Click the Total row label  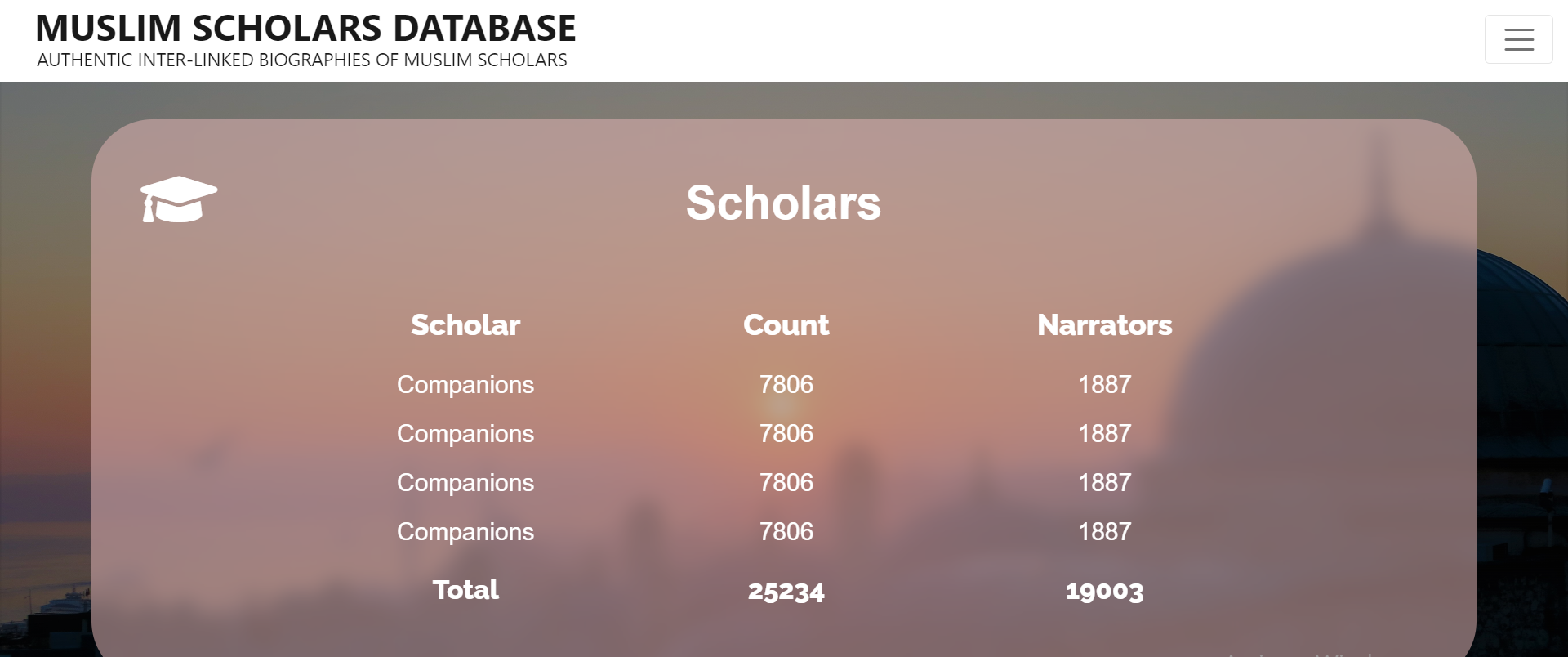465,590
